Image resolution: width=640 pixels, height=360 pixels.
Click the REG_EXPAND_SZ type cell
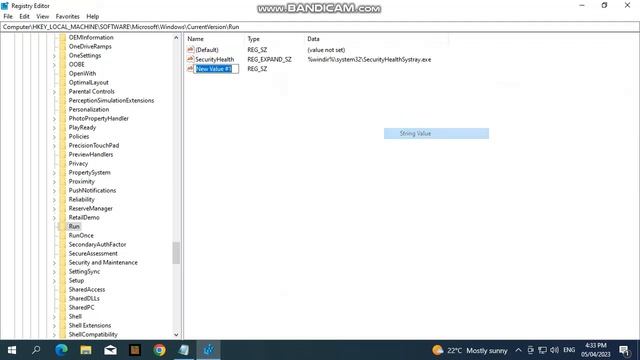(269, 59)
